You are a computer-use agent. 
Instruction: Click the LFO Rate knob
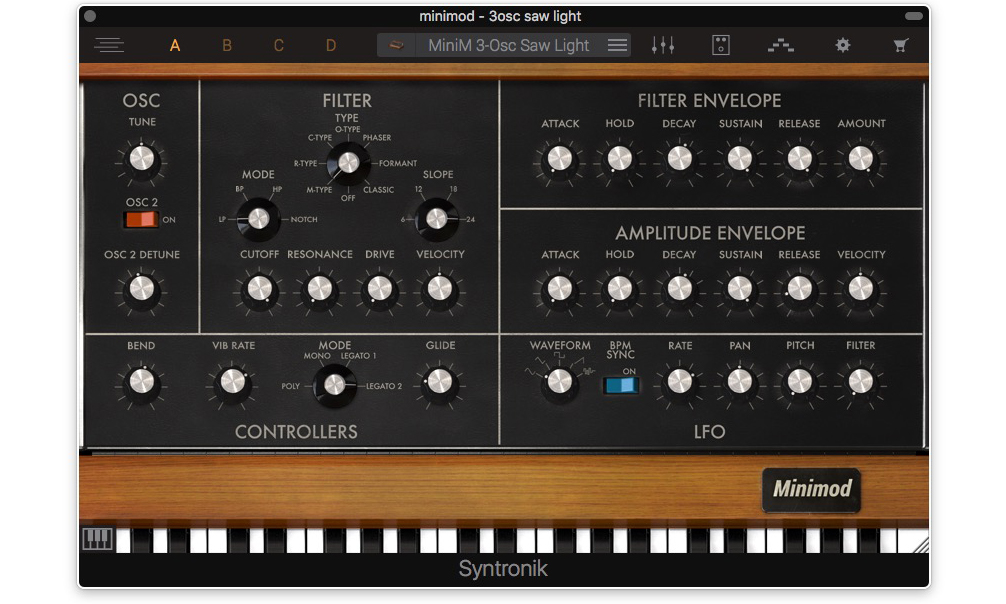coord(679,382)
